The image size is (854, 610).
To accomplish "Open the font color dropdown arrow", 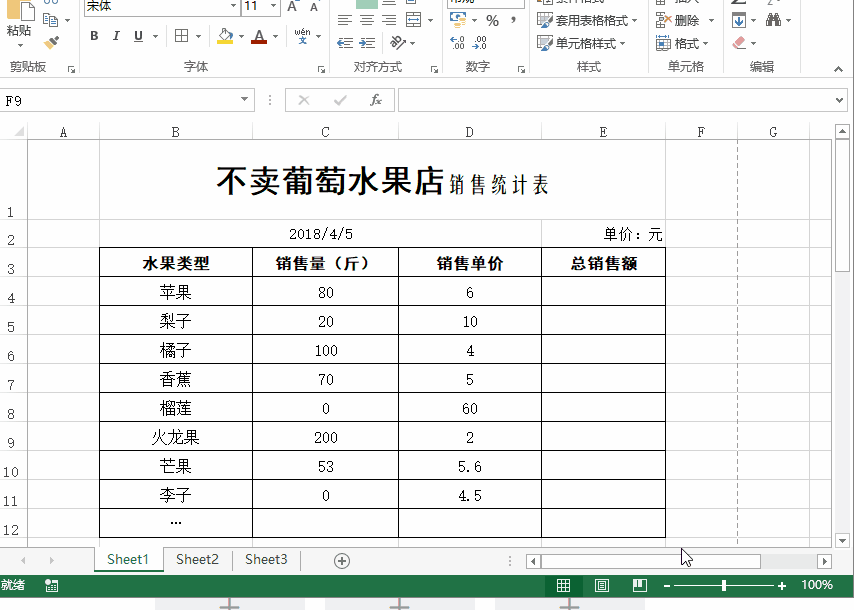I will pos(276,36).
